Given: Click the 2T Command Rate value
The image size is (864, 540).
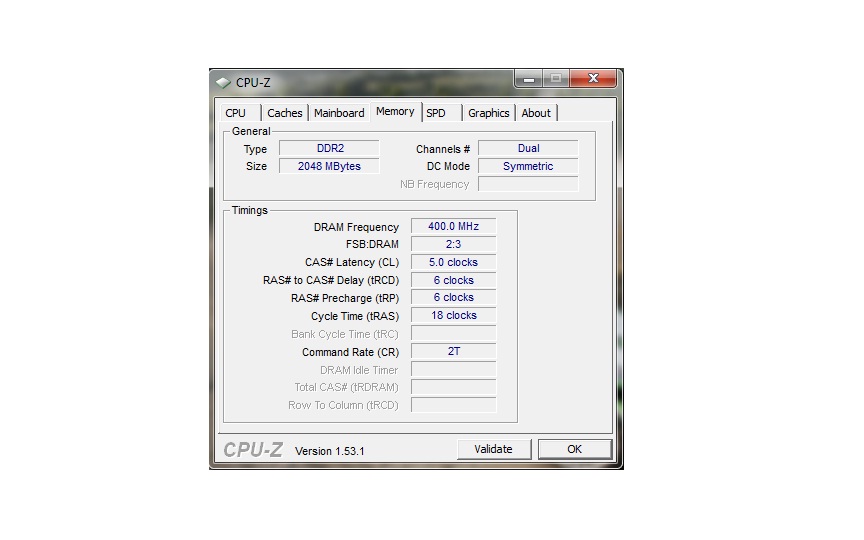Looking at the screenshot, I should click(453, 351).
